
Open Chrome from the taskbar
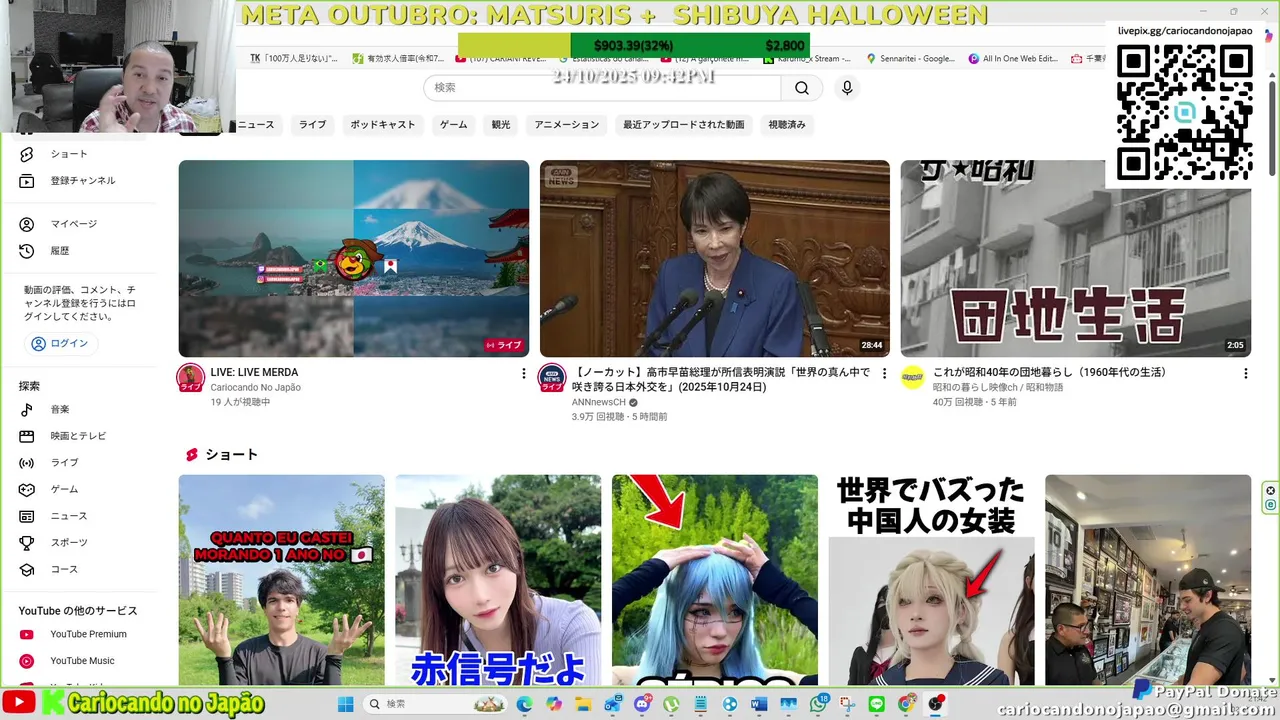(x=906, y=704)
